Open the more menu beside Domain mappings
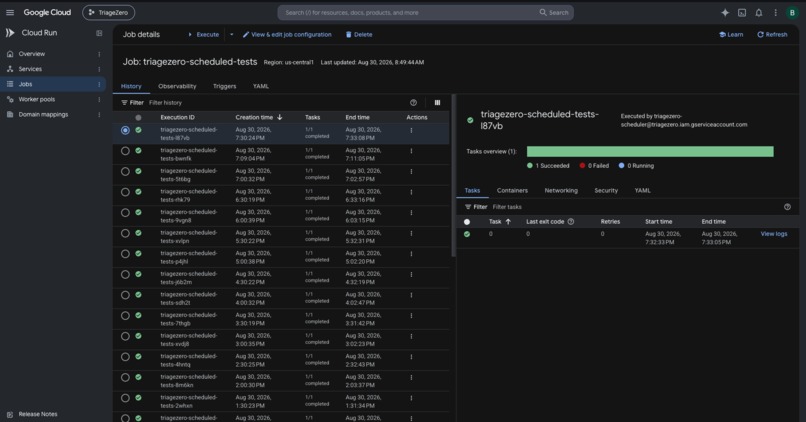806x422 pixels. pos(99,115)
